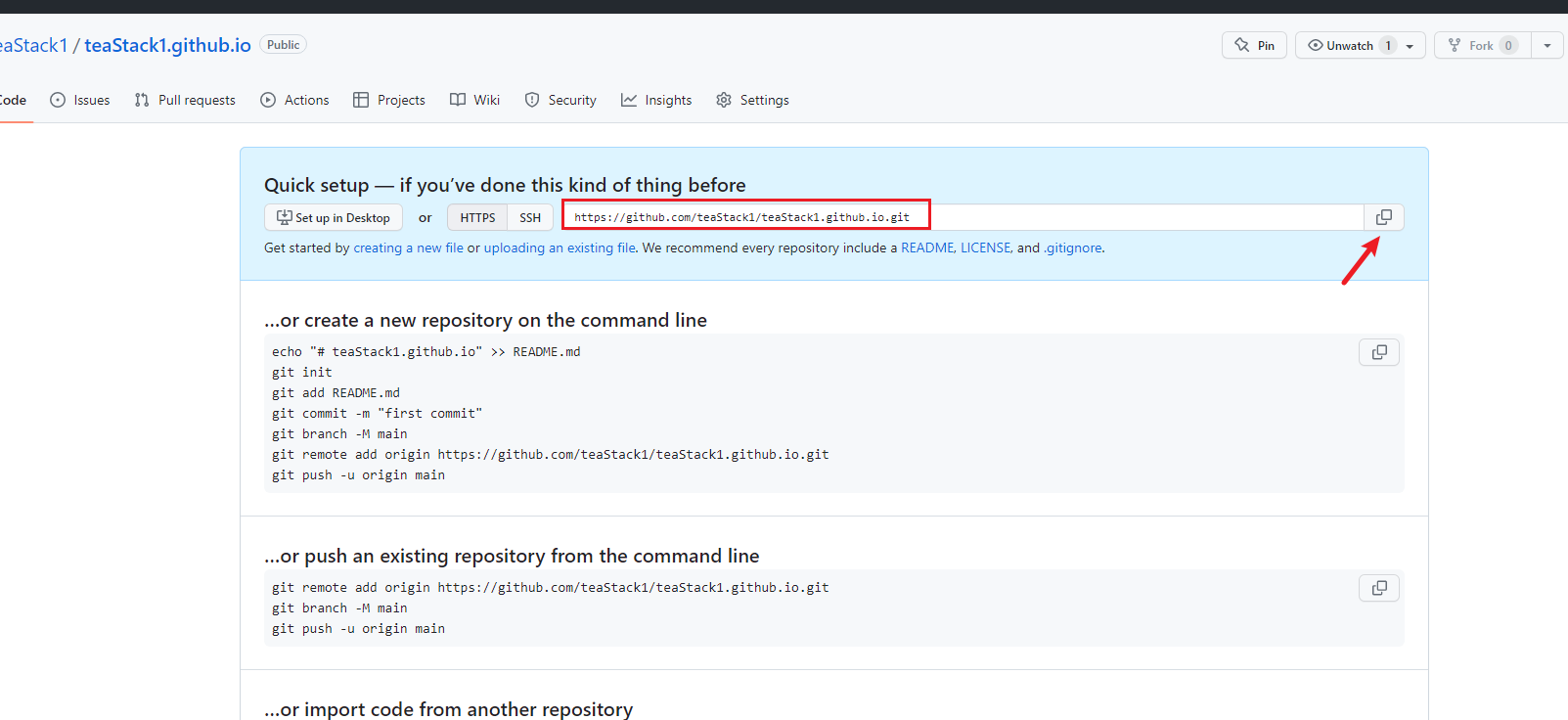Fork the repository
The height and width of the screenshot is (720, 1568).
point(1482,45)
